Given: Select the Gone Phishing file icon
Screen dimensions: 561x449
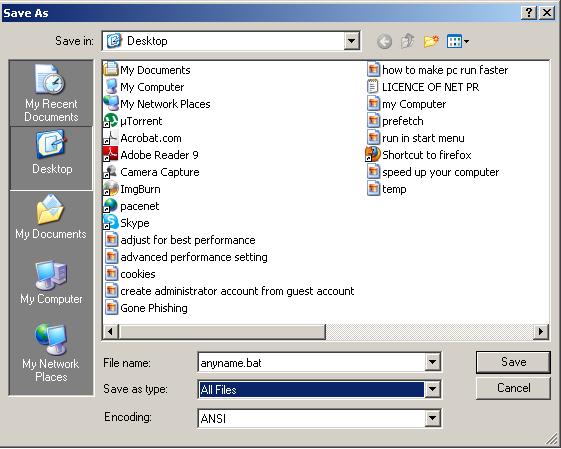Looking at the screenshot, I should pos(111,307).
